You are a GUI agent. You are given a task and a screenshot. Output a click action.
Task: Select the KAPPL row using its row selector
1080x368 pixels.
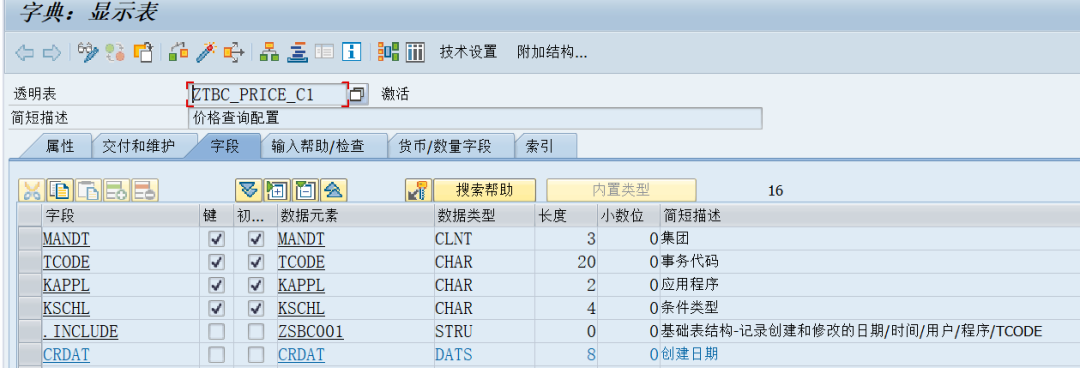click(x=30, y=285)
